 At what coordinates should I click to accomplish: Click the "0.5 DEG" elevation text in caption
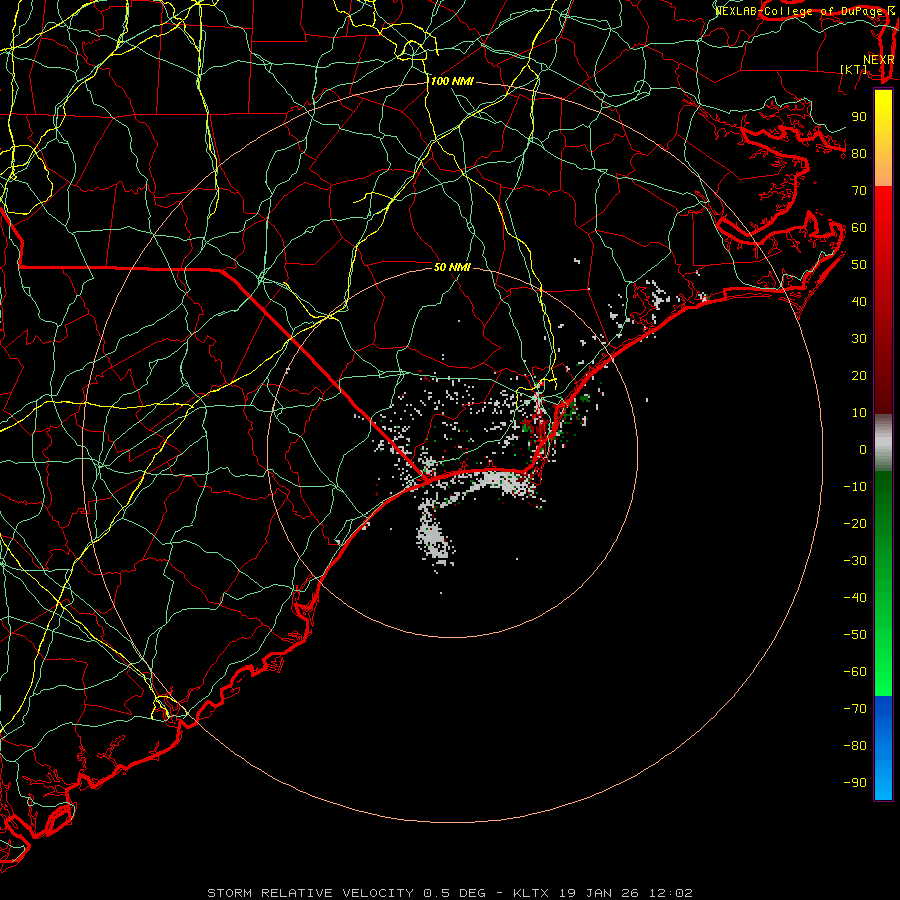455,893
